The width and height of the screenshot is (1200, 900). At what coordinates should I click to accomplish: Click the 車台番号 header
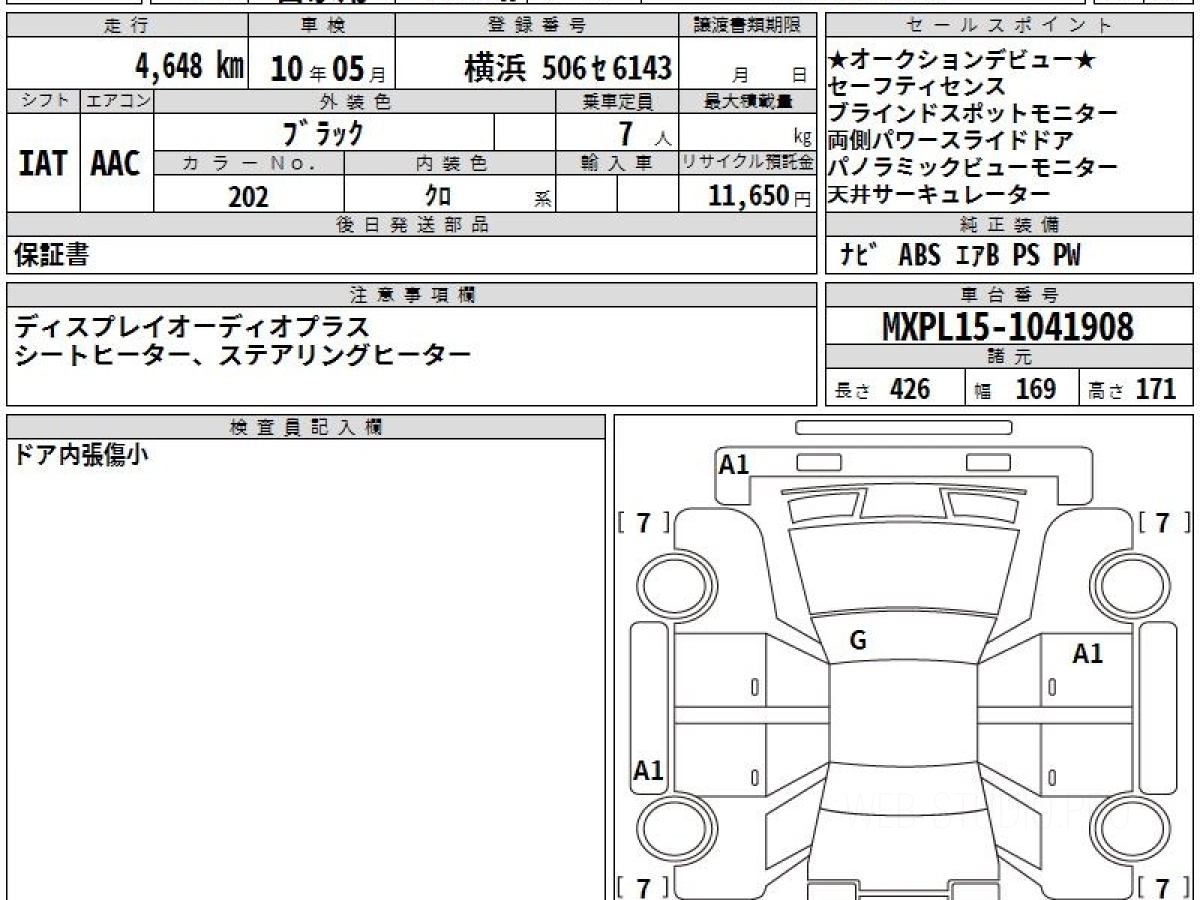pyautogui.click(x=1009, y=294)
